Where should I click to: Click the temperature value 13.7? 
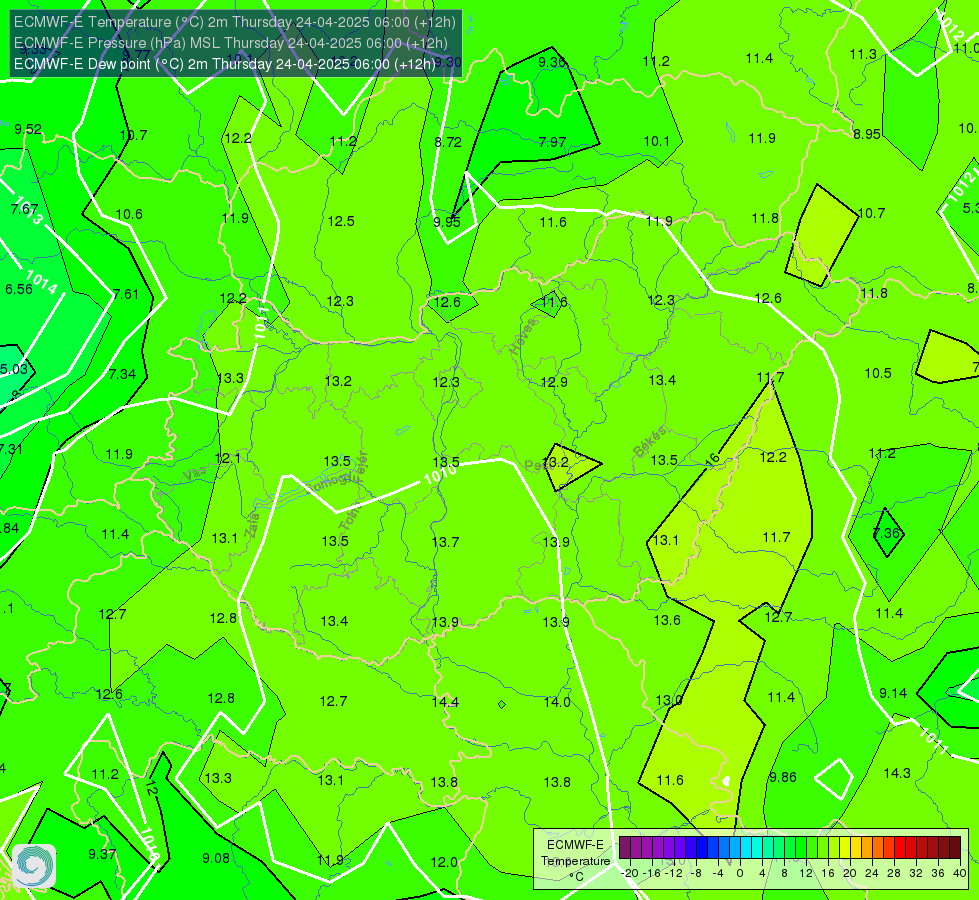click(445, 542)
